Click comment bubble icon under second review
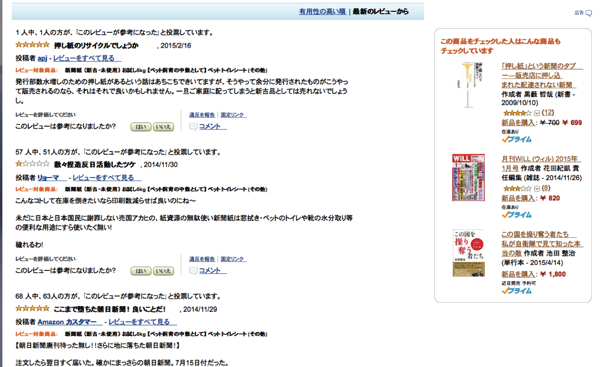 (193, 271)
